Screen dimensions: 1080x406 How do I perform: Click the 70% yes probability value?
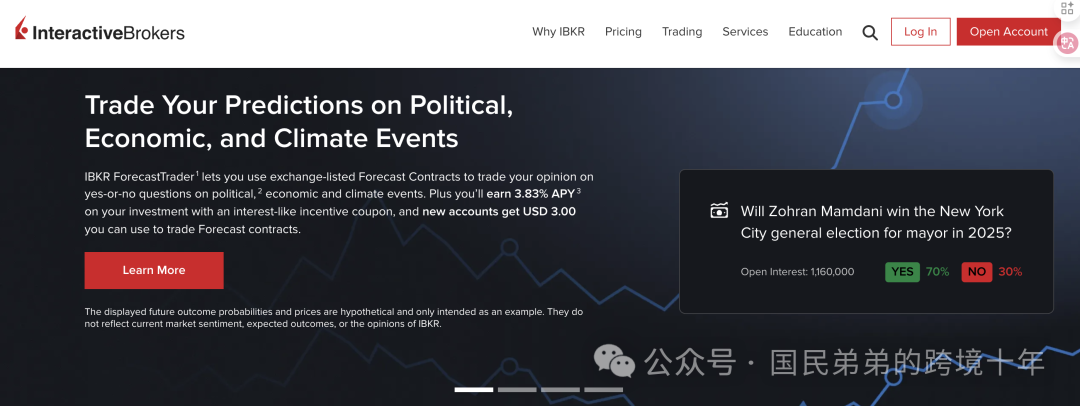pos(937,272)
